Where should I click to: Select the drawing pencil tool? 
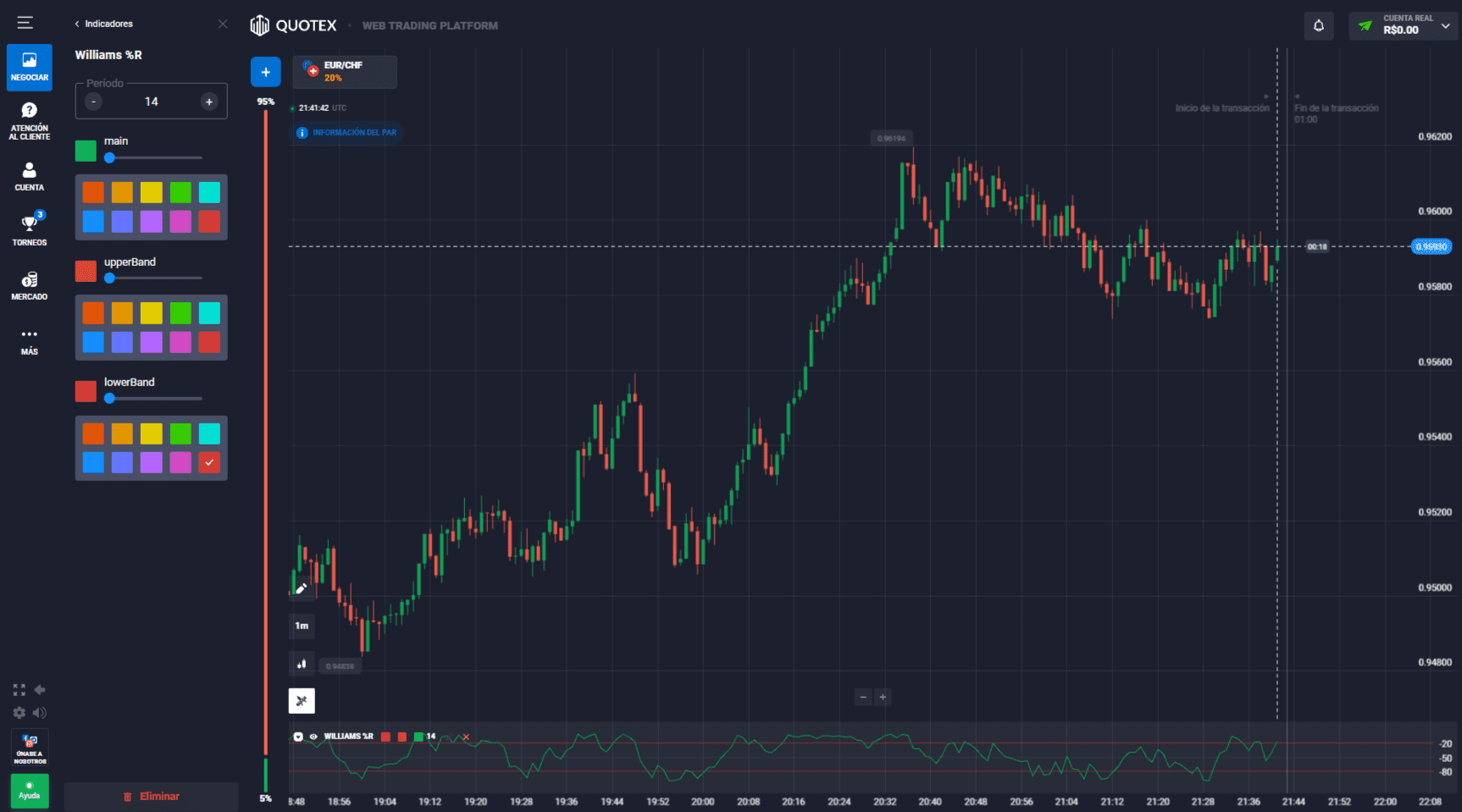(301, 588)
